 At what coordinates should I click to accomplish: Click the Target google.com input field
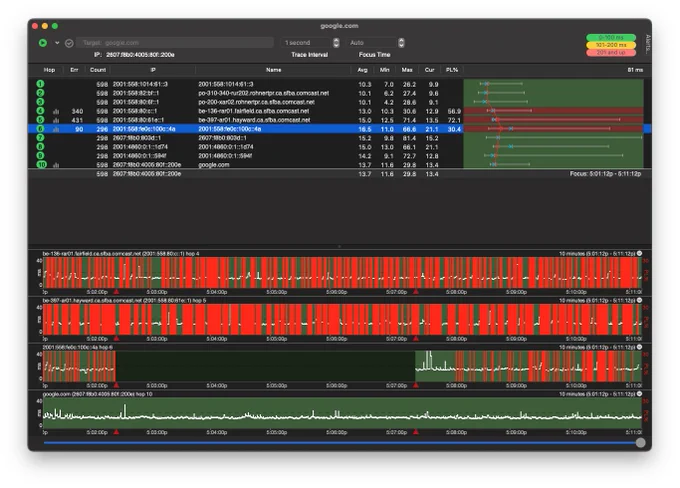[175, 43]
